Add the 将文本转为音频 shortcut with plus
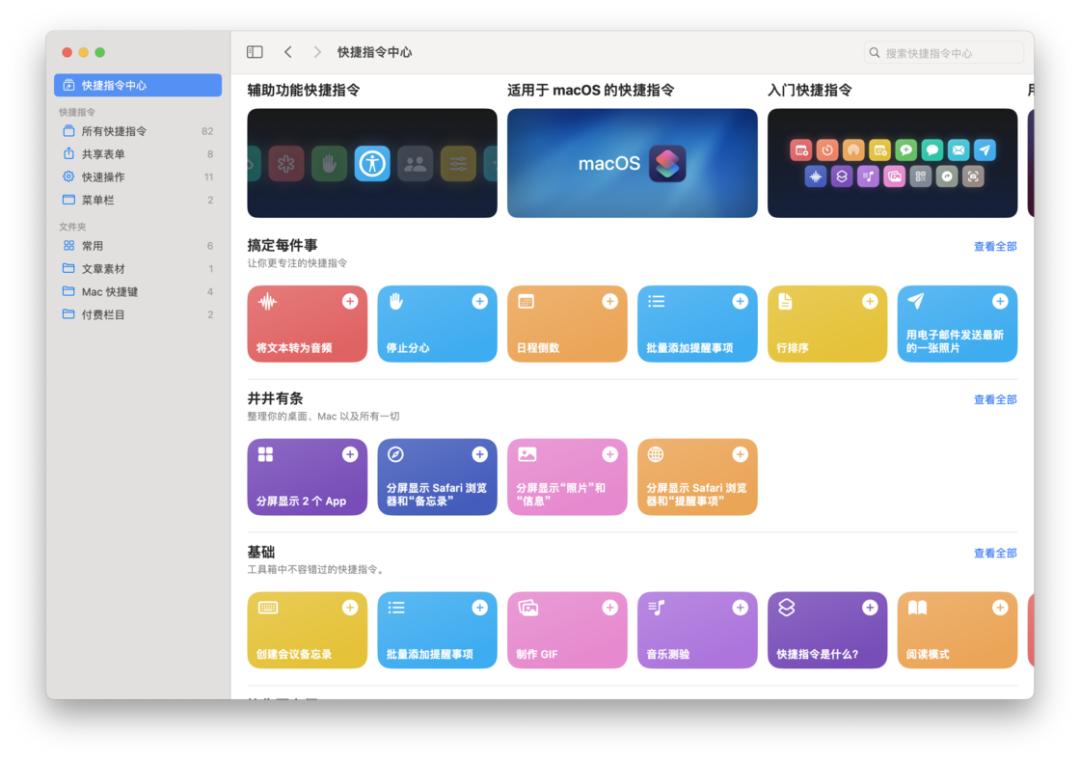 pos(350,301)
